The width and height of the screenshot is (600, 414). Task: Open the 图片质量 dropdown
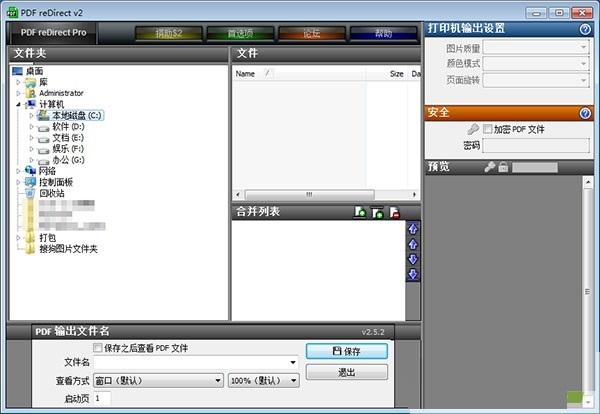(536, 47)
